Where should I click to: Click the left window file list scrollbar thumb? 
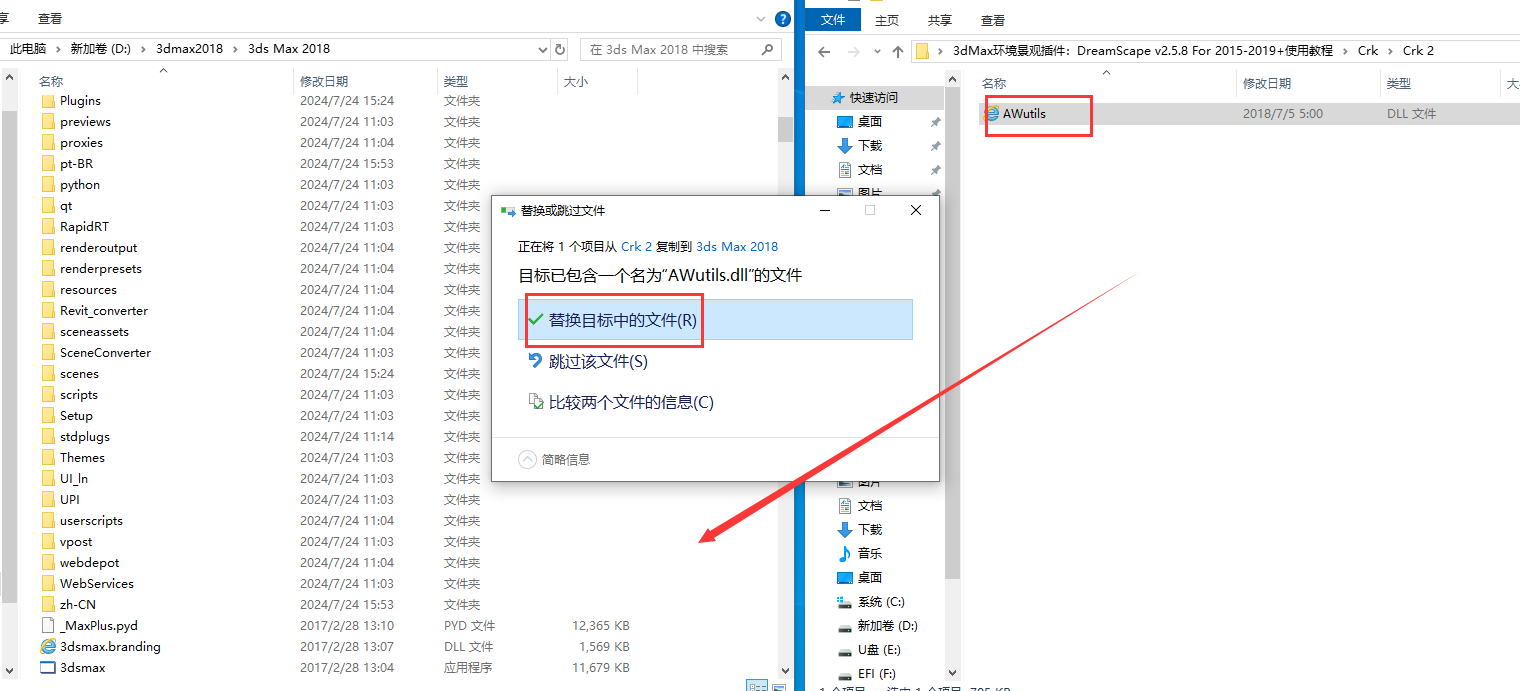click(785, 130)
